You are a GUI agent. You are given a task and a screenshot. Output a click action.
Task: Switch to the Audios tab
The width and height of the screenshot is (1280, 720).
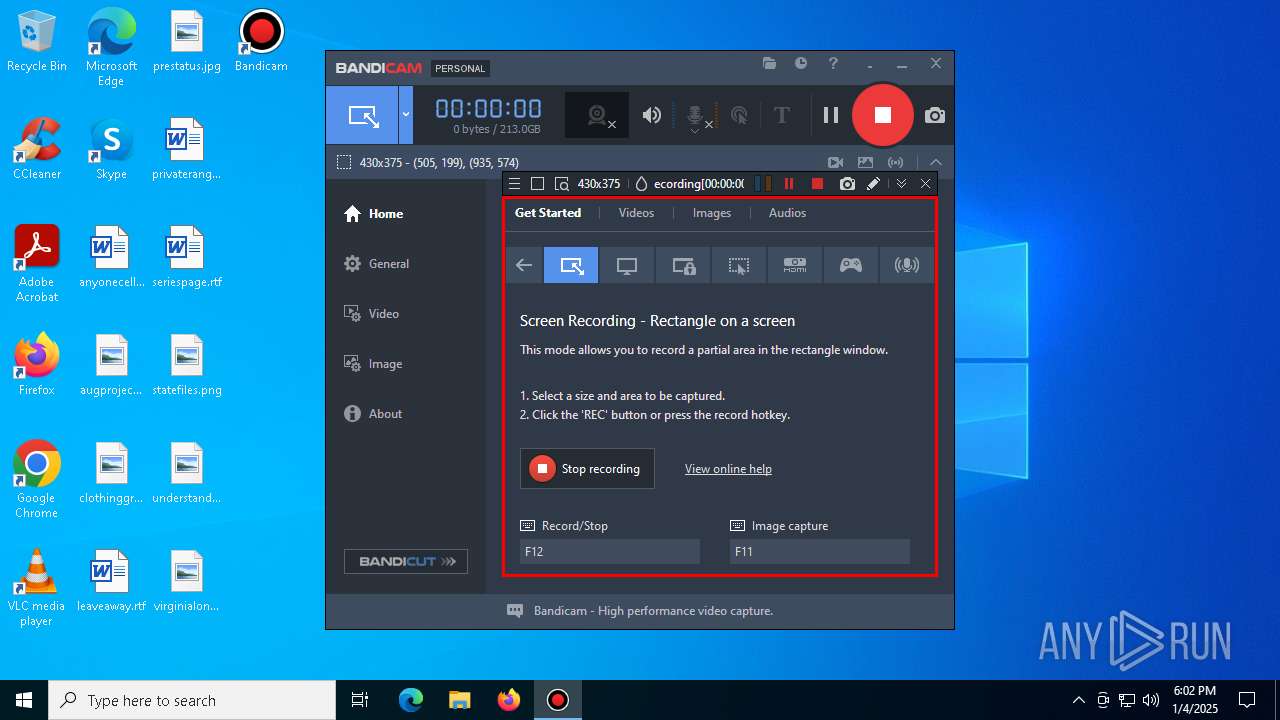[x=787, y=213]
